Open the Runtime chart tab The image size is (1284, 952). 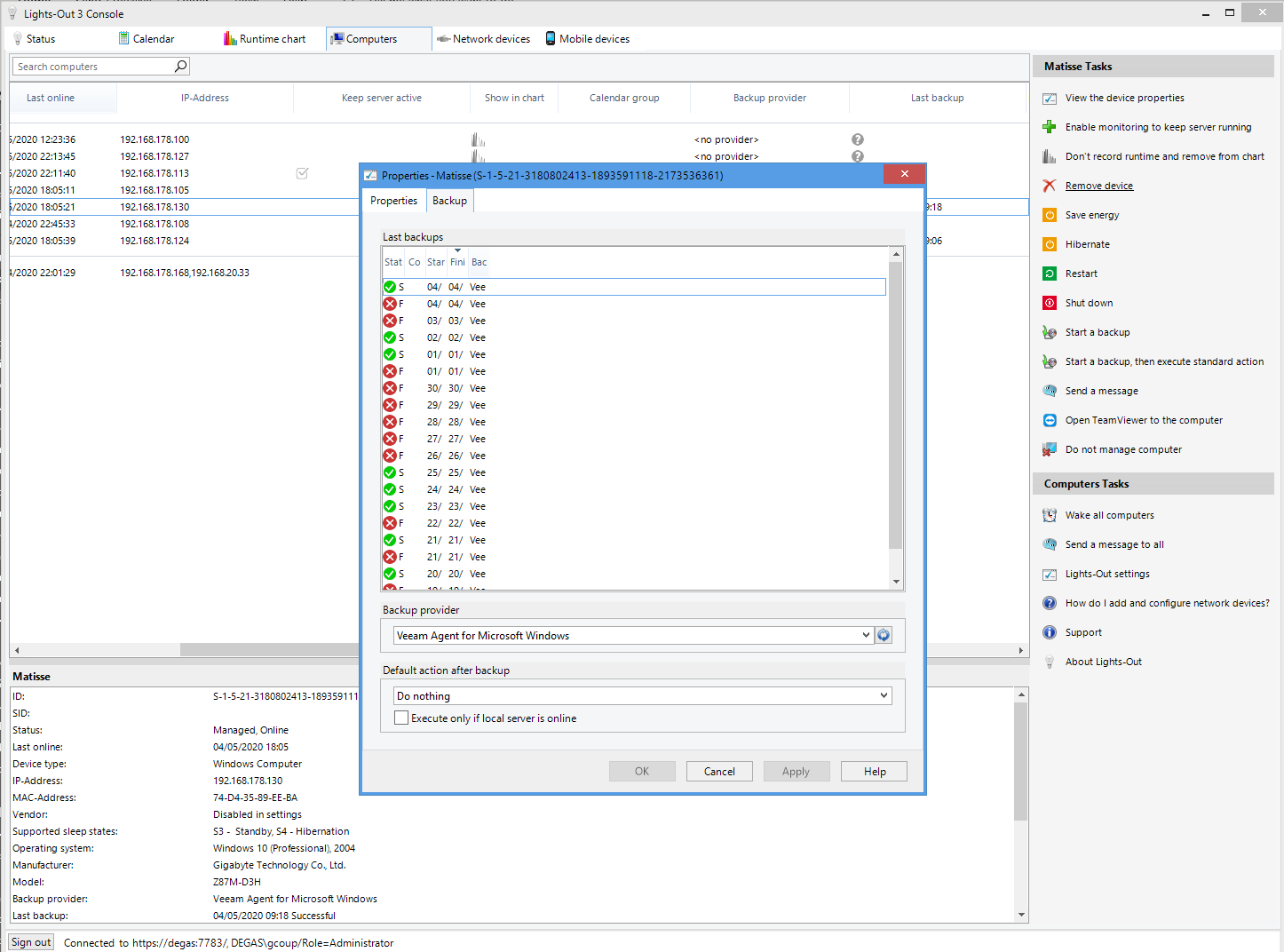265,39
